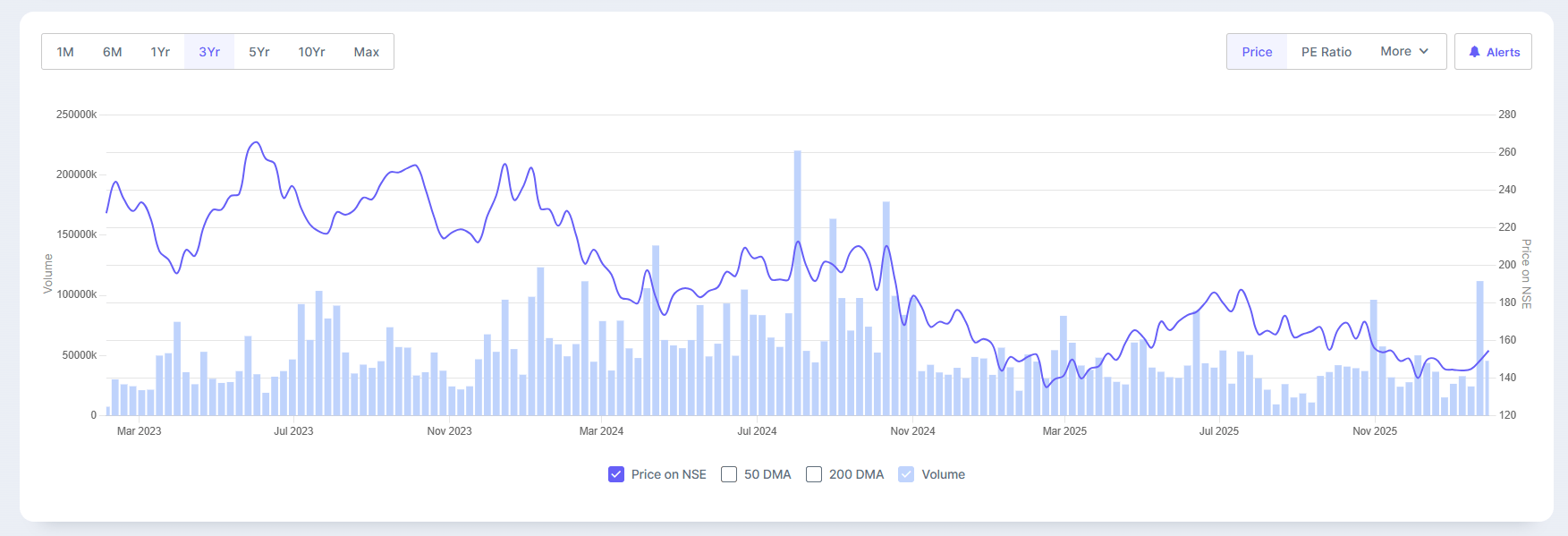Enable the 50 DMA checkbox
This screenshot has height=536, width=1568.
729,474
